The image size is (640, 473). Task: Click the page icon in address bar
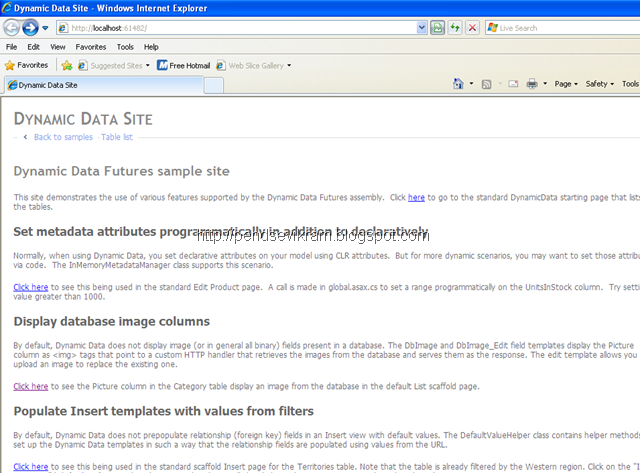pyautogui.click(x=63, y=28)
